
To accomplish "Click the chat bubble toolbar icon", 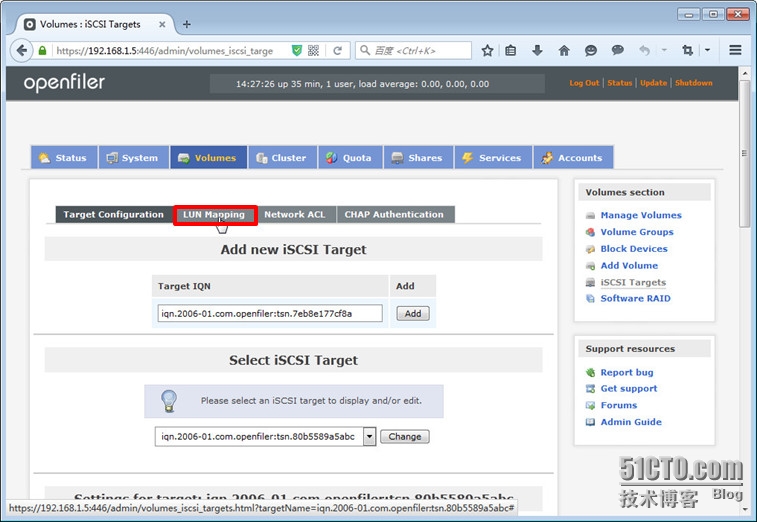I will point(617,50).
